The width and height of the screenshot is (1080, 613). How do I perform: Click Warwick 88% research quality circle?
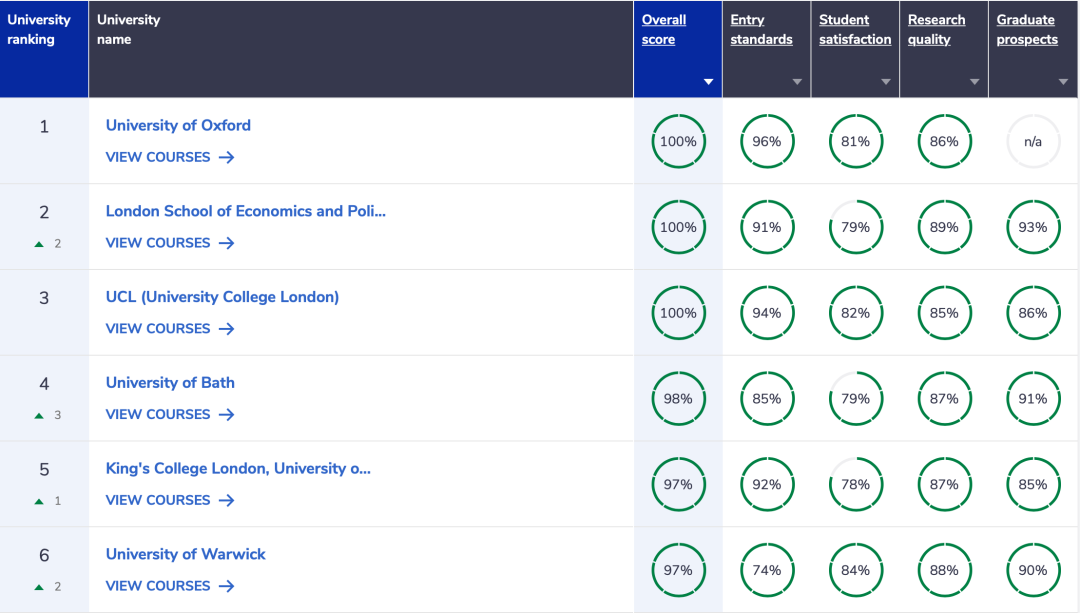point(944,570)
